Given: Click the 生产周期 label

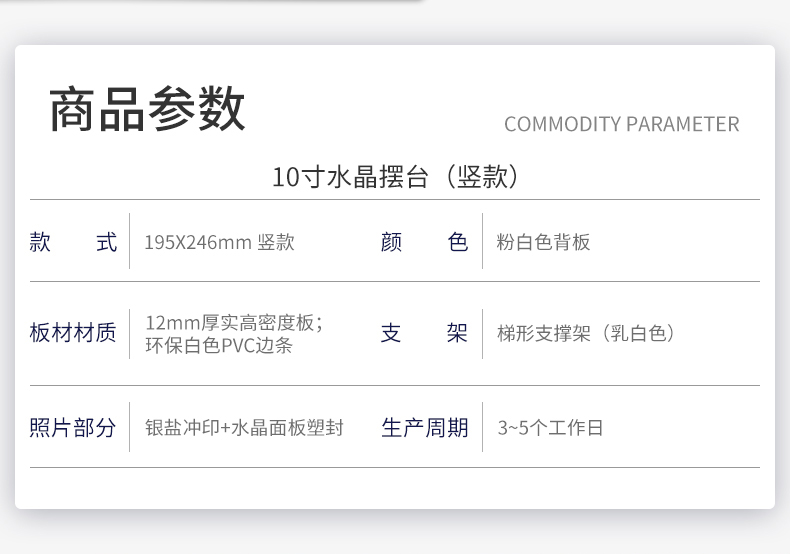Looking at the screenshot, I should [x=425, y=428].
